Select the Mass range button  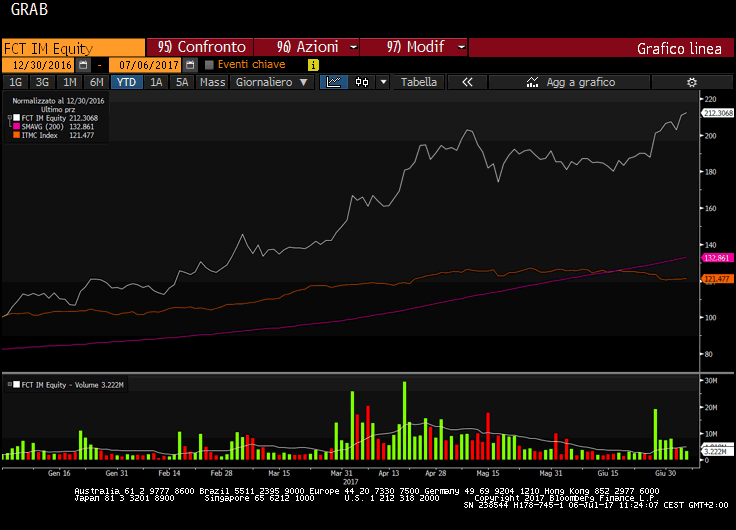212,82
